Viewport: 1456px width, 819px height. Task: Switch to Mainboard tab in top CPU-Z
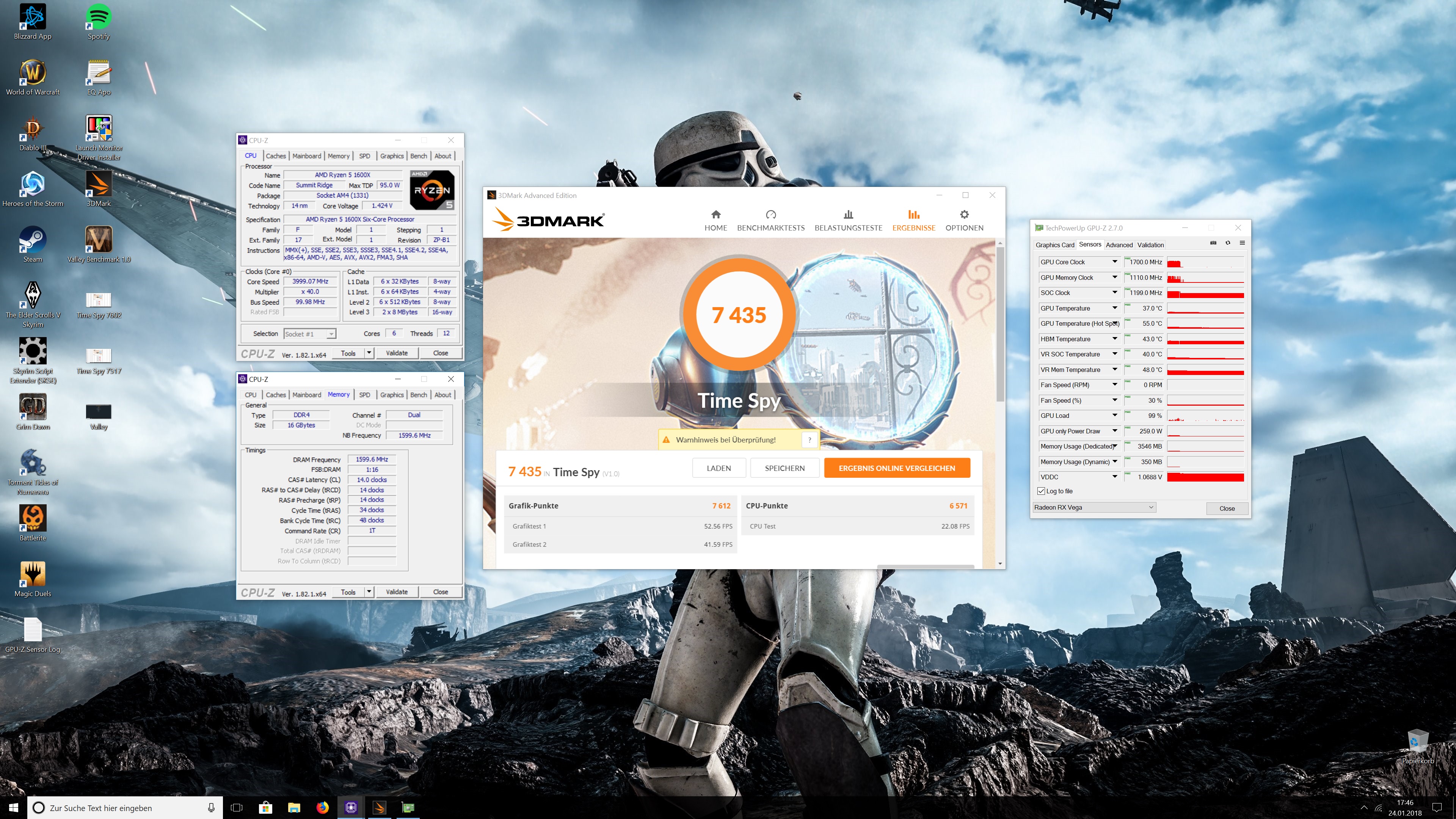click(x=306, y=156)
